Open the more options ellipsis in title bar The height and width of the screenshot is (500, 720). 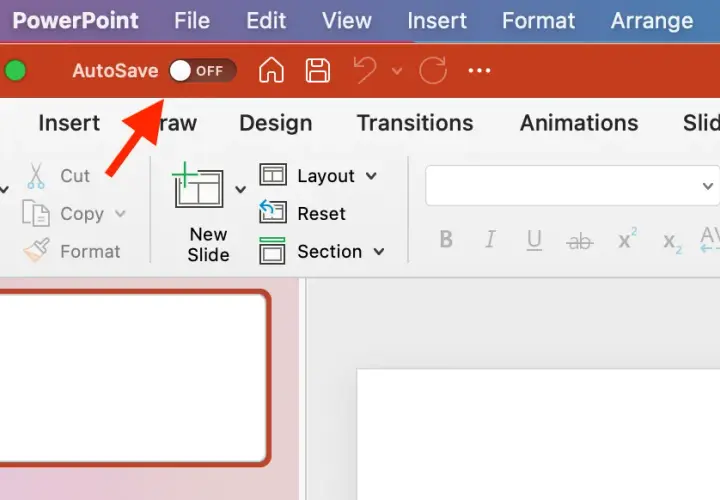[x=479, y=71]
